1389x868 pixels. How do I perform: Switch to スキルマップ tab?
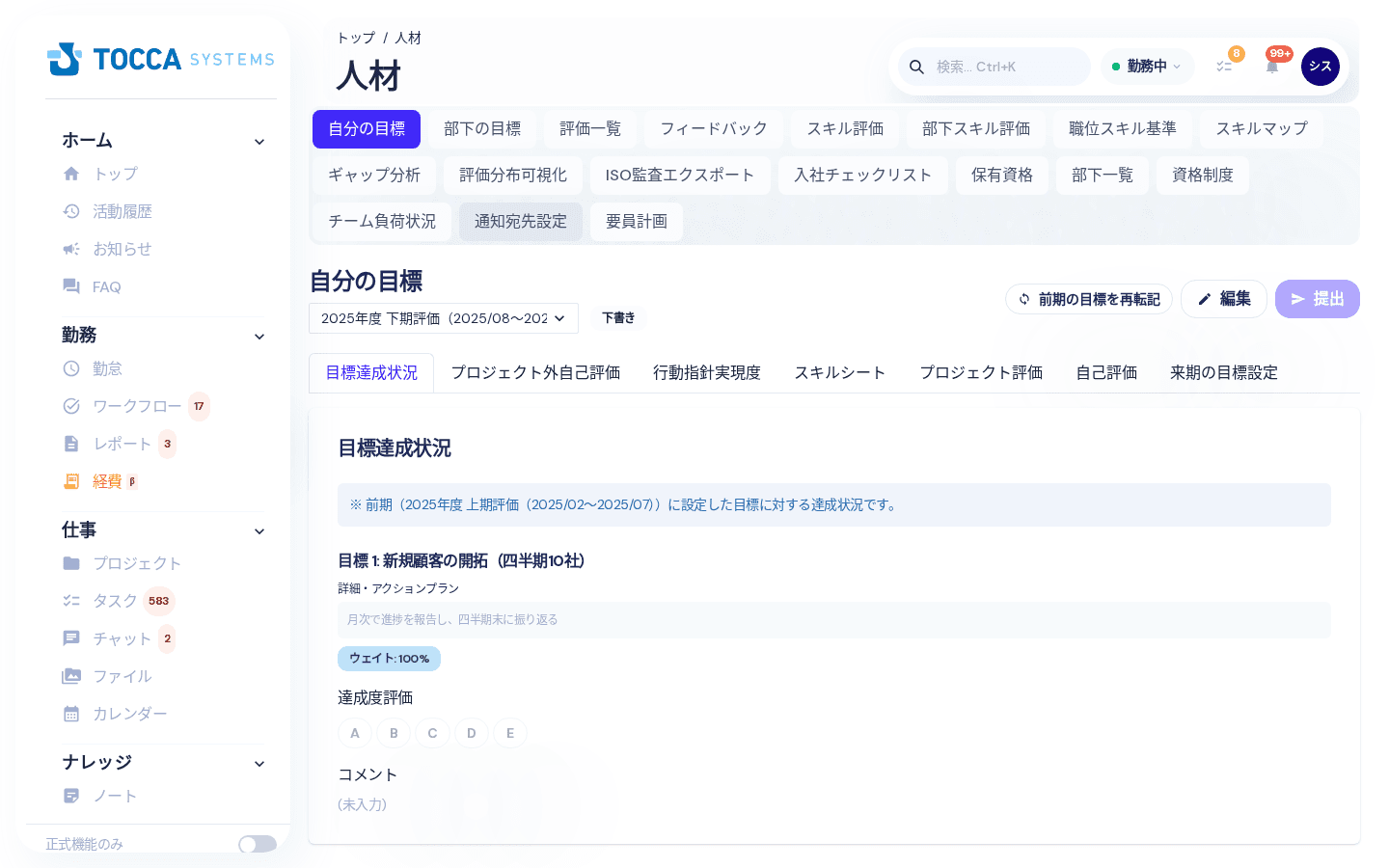pyautogui.click(x=1262, y=129)
